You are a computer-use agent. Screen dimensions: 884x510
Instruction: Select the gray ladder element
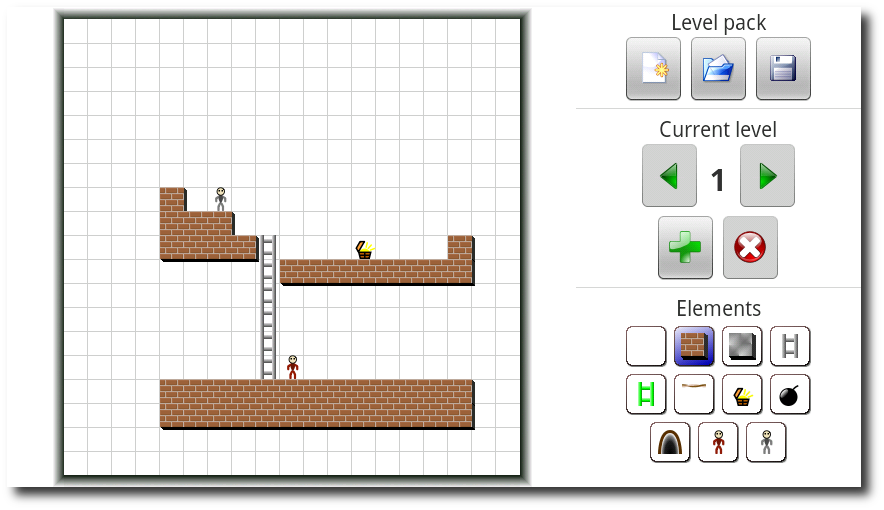[x=790, y=346]
